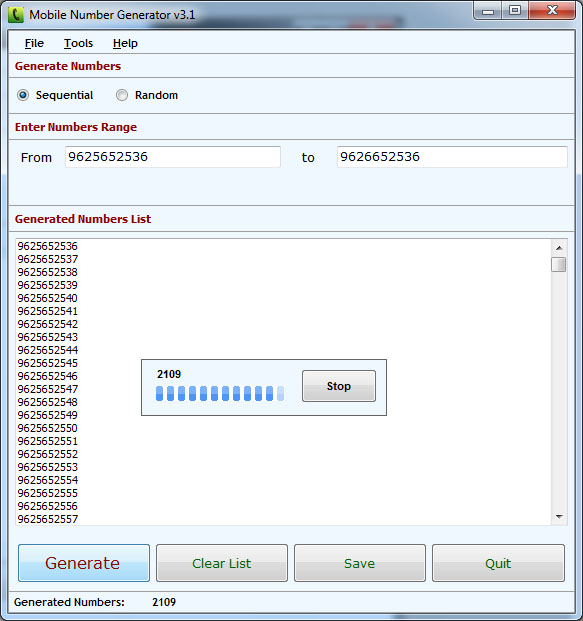Open the Tools menu

click(78, 43)
